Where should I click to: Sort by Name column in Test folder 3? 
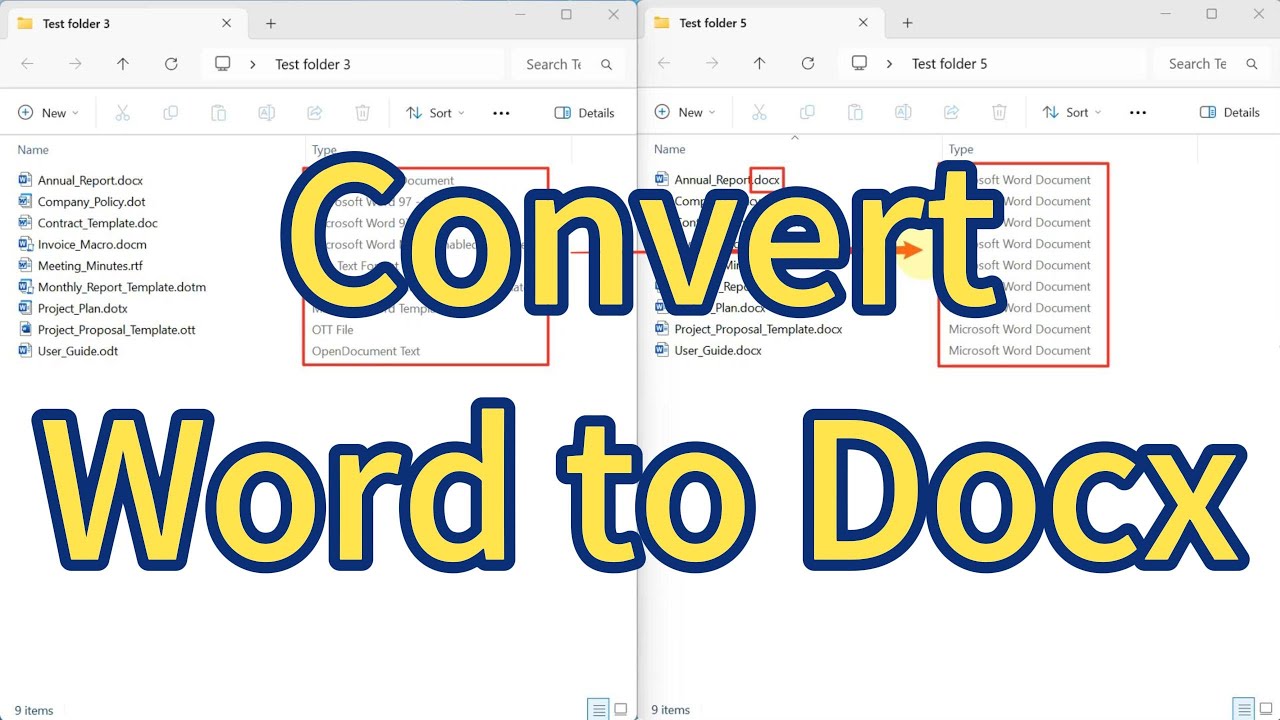[x=33, y=150]
